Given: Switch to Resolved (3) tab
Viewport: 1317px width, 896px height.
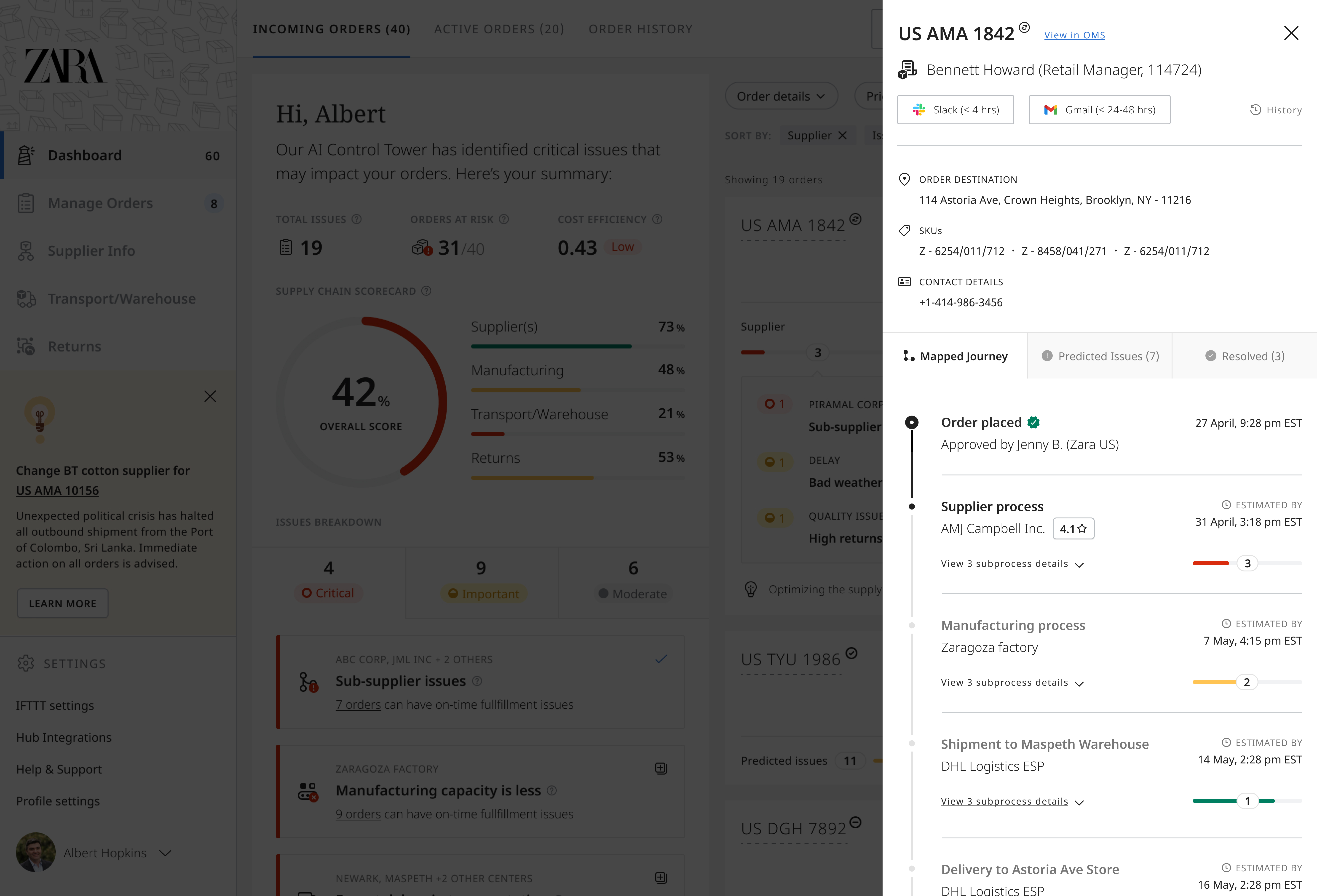Looking at the screenshot, I should 1245,356.
